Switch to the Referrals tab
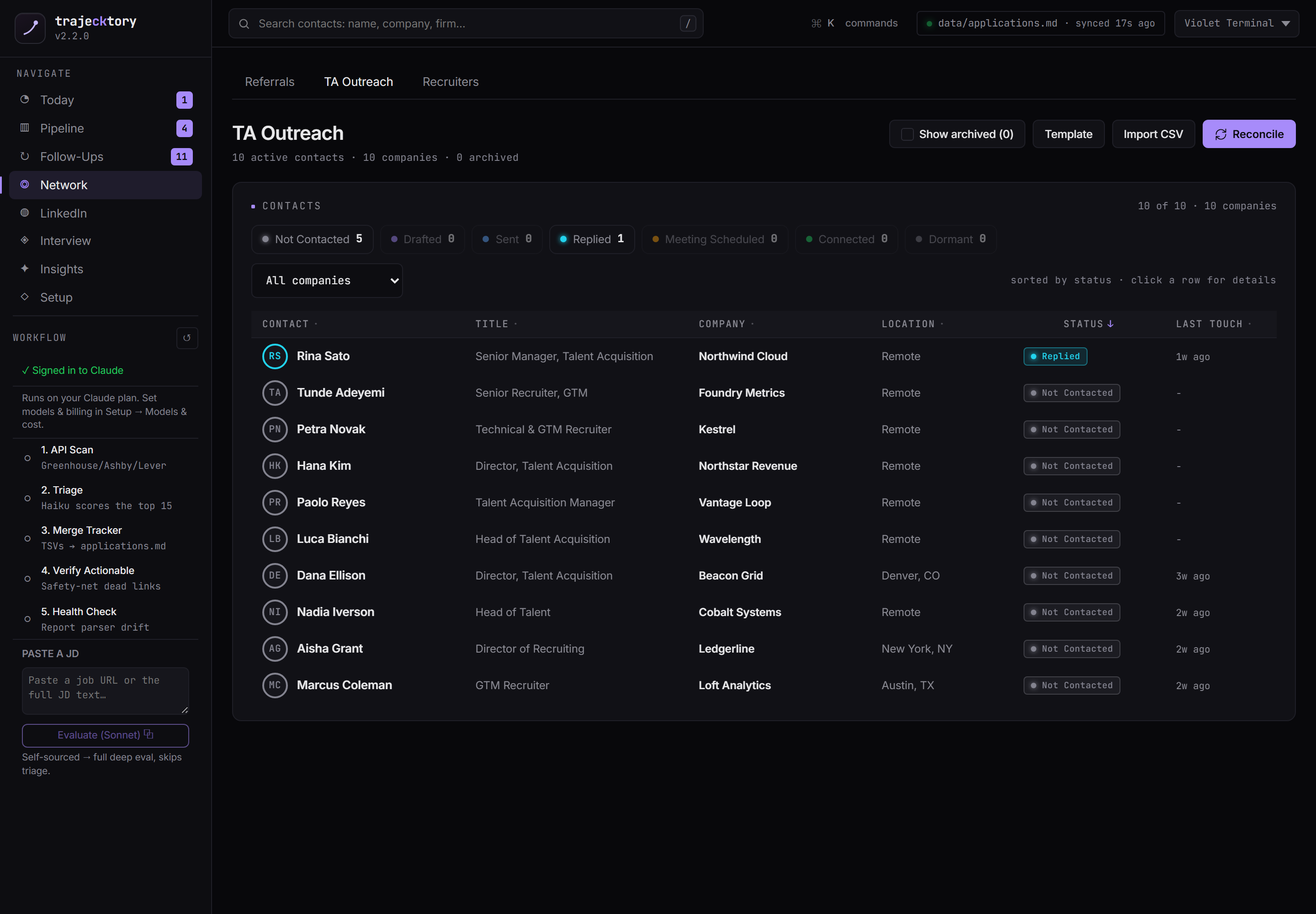Screen dimensions: 1316x914 point(270,82)
